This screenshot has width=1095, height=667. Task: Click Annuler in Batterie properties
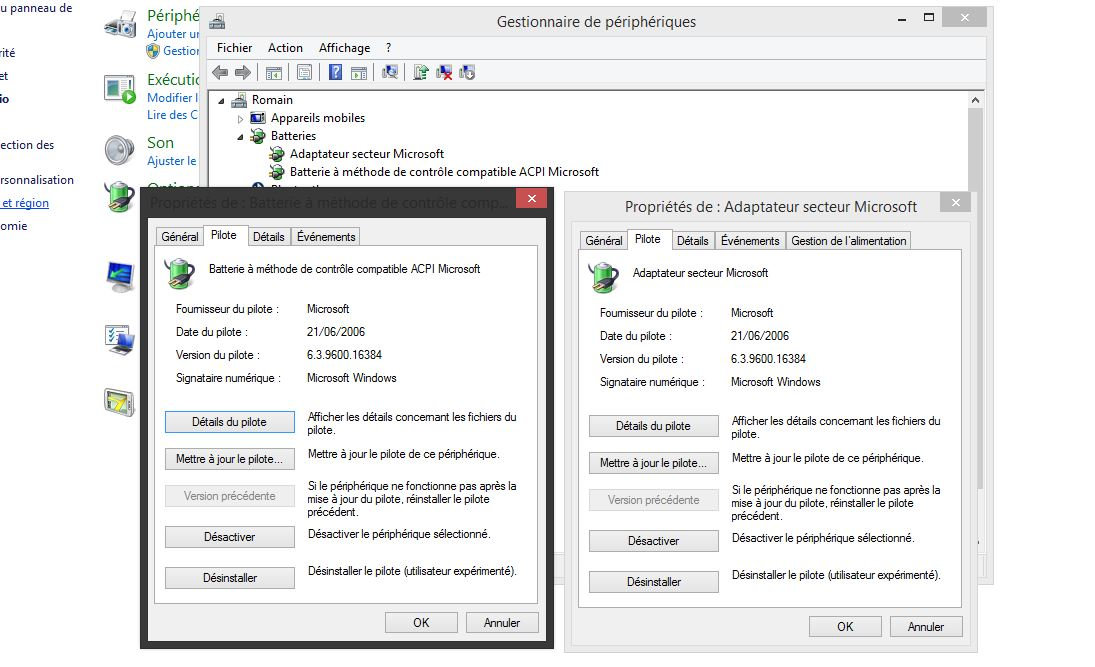pos(502,623)
